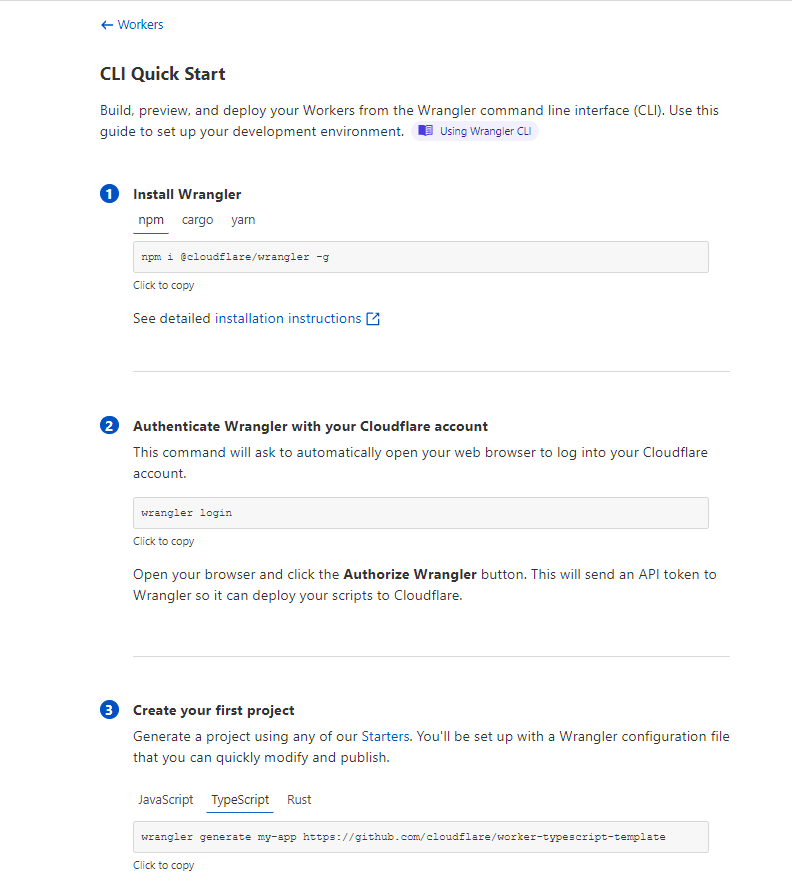
Task: Open the Using Wrangler CLI guide
Action: [x=475, y=131]
